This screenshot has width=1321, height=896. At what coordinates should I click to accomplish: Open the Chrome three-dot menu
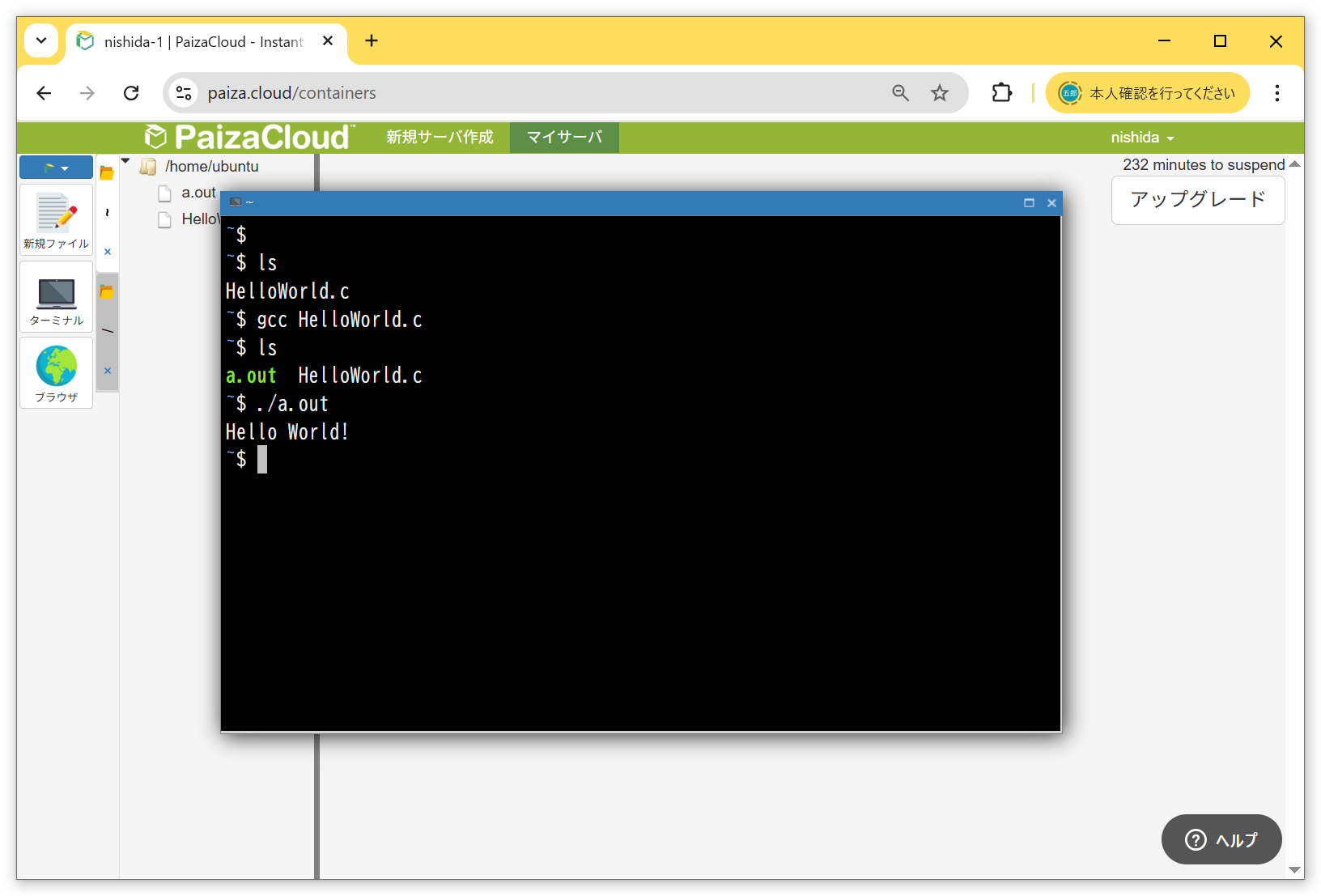pyautogui.click(x=1276, y=93)
